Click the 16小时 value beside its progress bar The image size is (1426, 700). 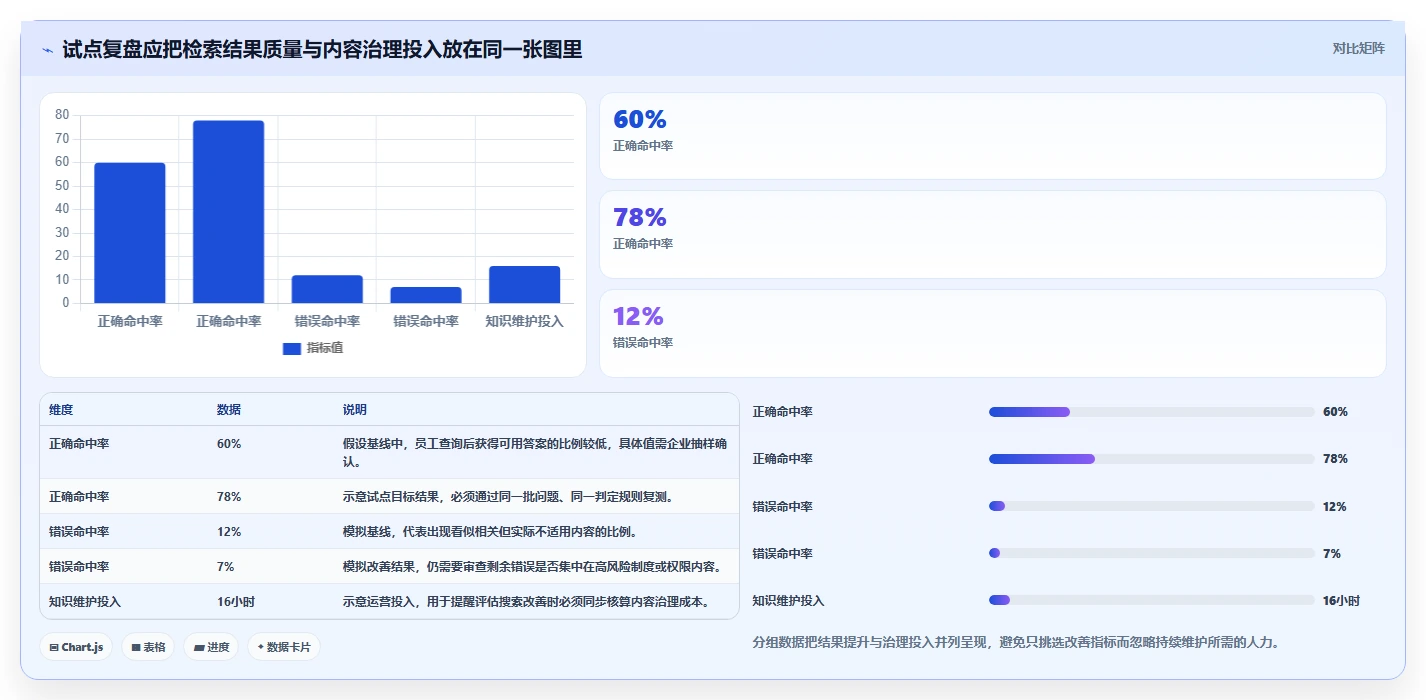[1341, 601]
